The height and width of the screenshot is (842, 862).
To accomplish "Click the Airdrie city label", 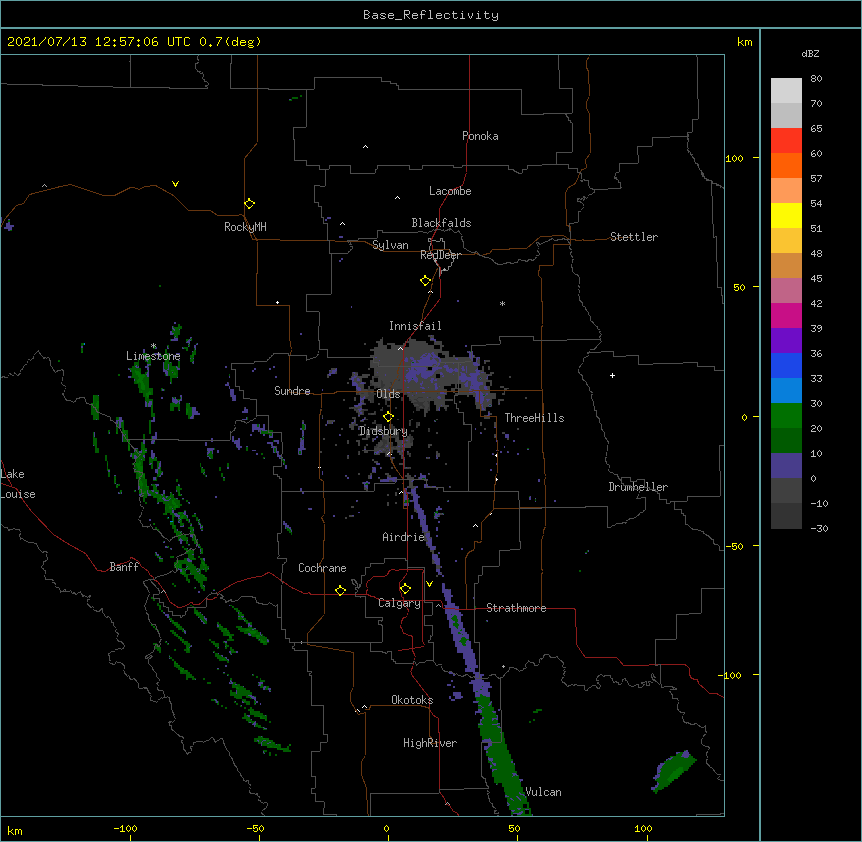I will pyautogui.click(x=404, y=537).
